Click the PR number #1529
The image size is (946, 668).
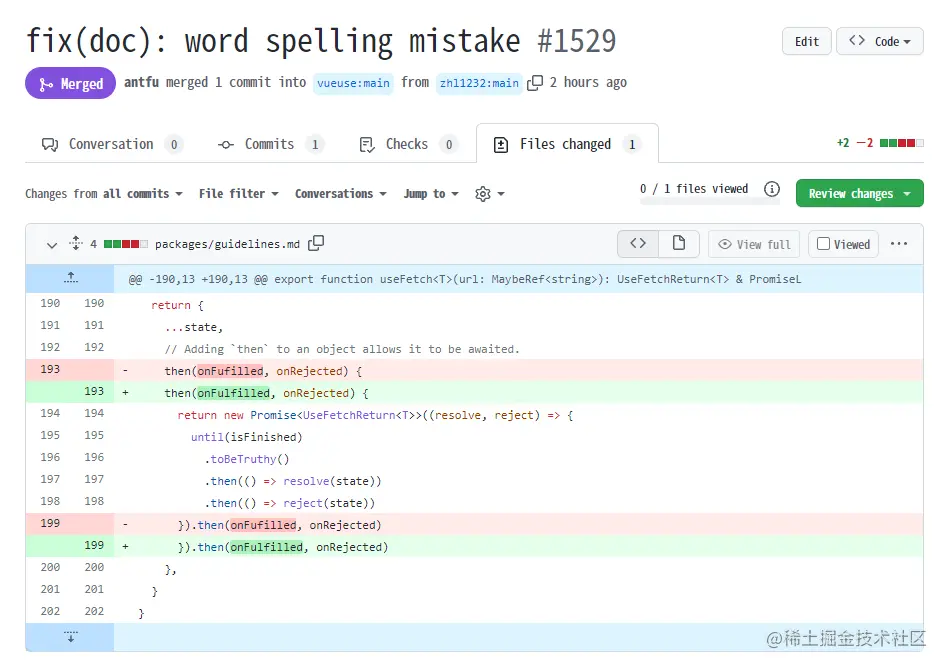point(577,42)
